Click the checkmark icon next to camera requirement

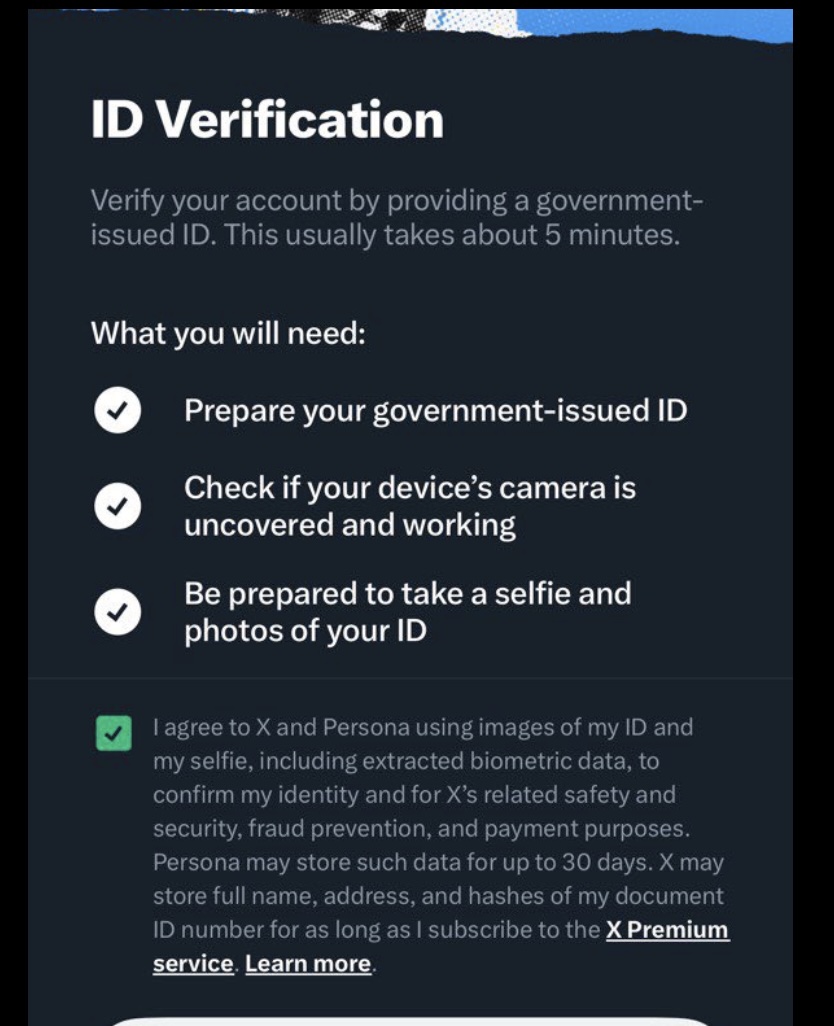click(117, 507)
